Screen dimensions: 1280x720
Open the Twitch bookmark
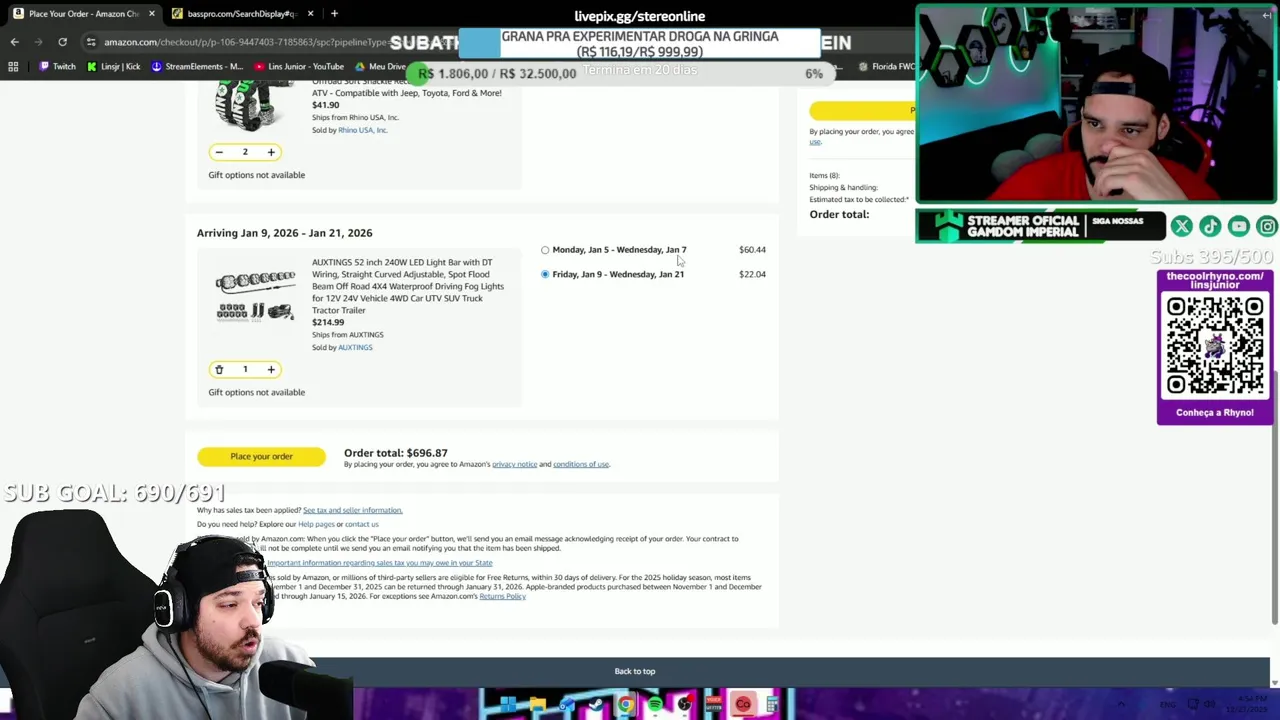pyautogui.click(x=57, y=67)
